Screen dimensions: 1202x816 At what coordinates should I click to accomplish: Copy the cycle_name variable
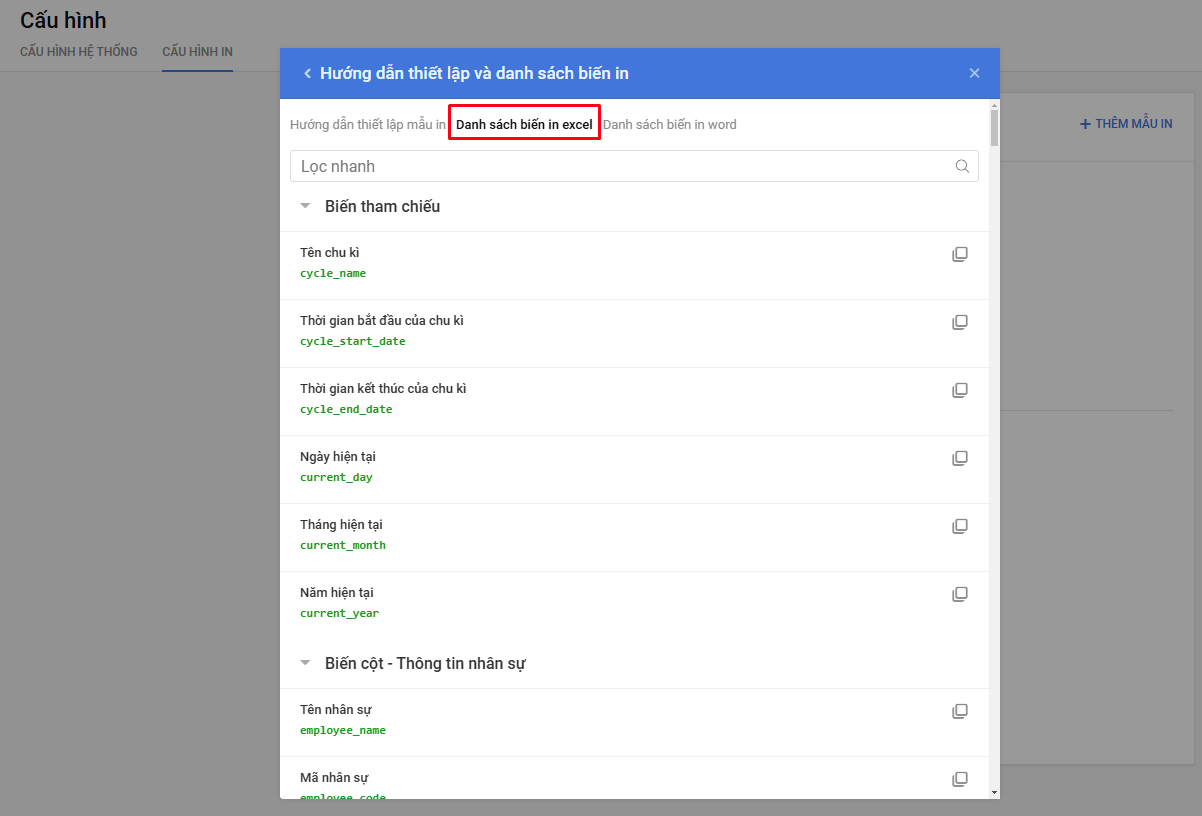[x=960, y=254]
